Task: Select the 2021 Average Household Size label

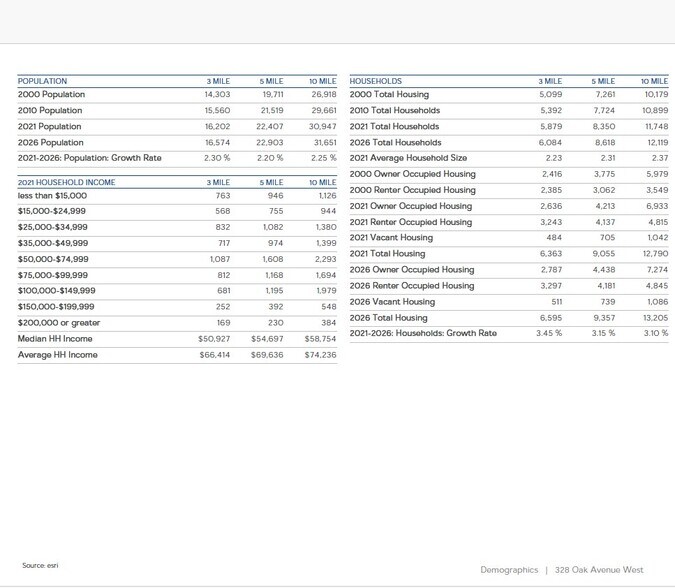Action: (408, 158)
